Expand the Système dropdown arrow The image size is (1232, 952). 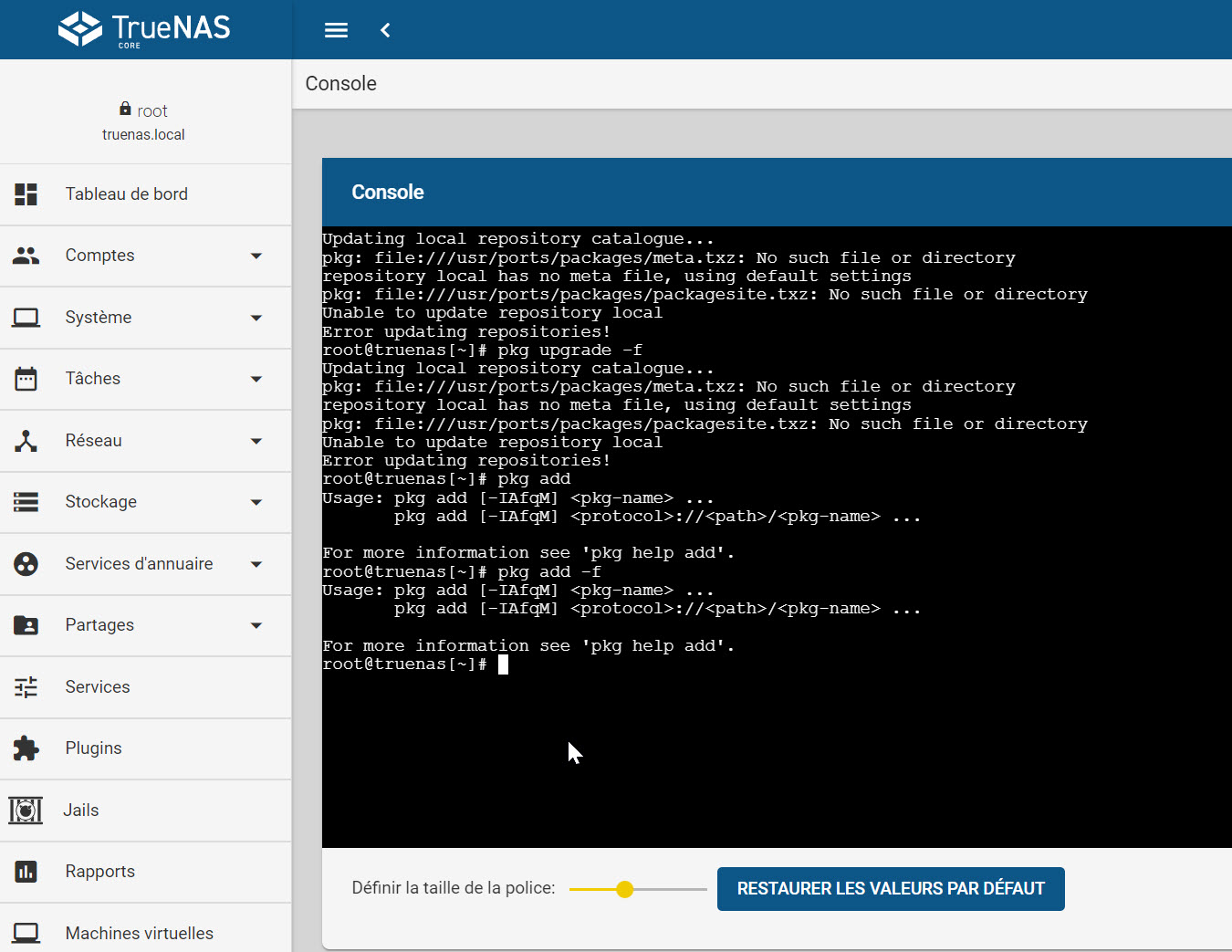256,318
